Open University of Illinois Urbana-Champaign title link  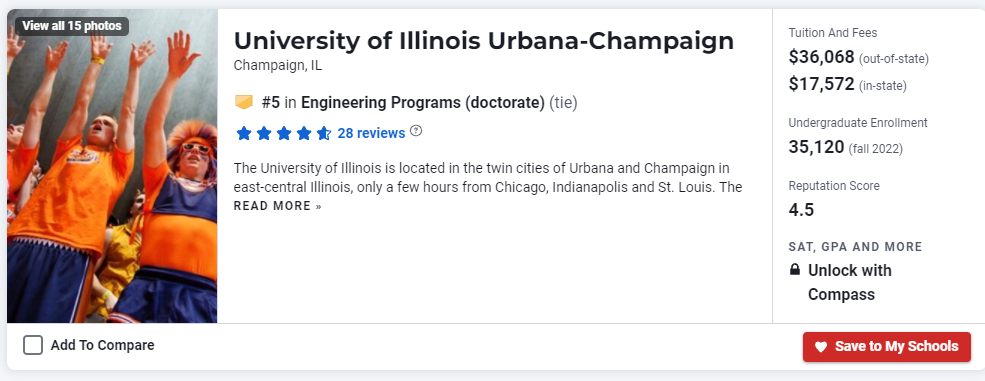484,41
